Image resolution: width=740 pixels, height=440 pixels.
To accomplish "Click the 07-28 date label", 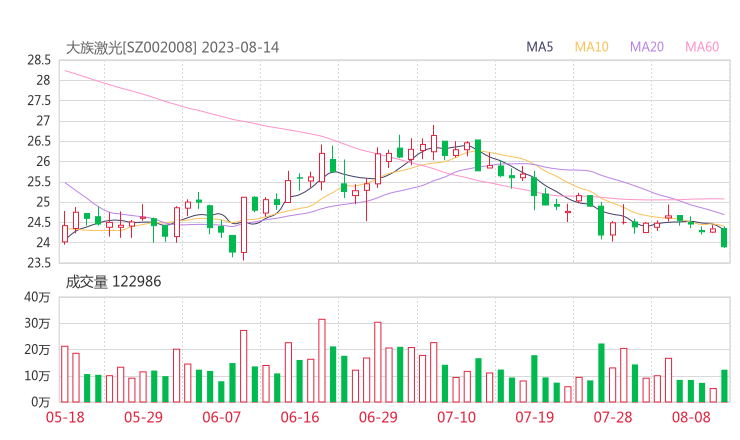I will point(613,417).
